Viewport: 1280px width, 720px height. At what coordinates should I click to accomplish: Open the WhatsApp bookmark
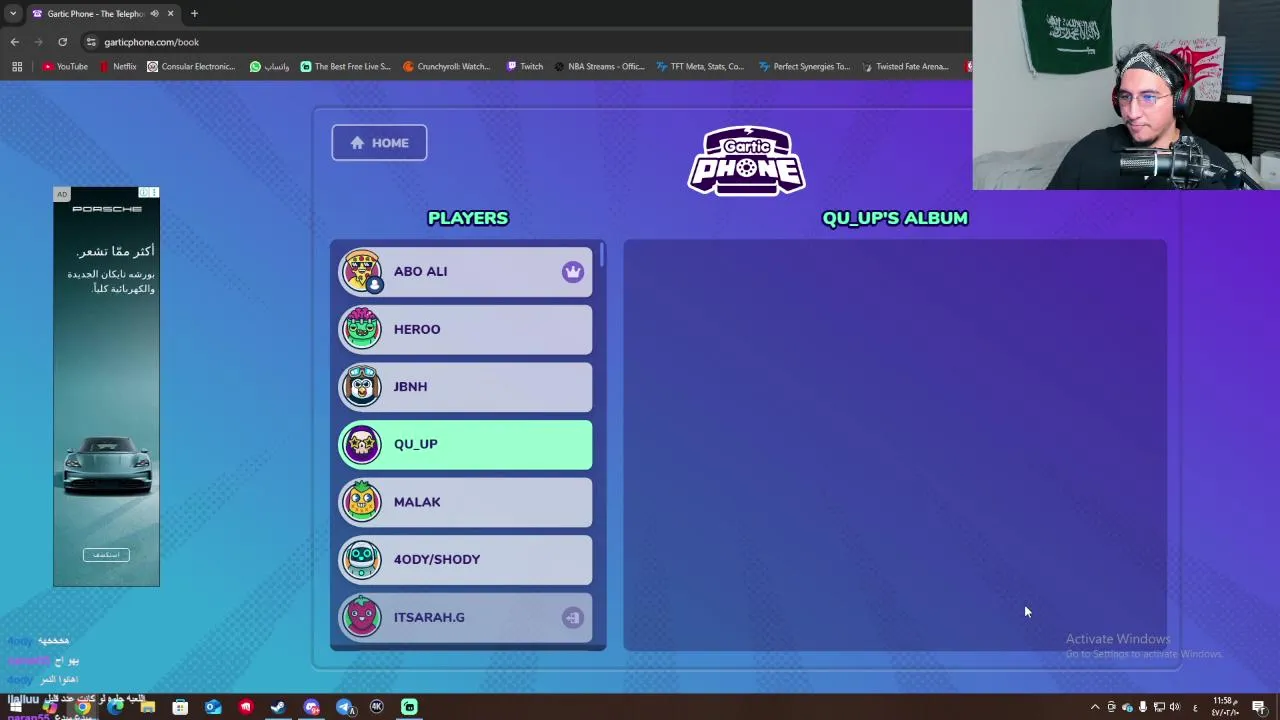(x=270, y=67)
